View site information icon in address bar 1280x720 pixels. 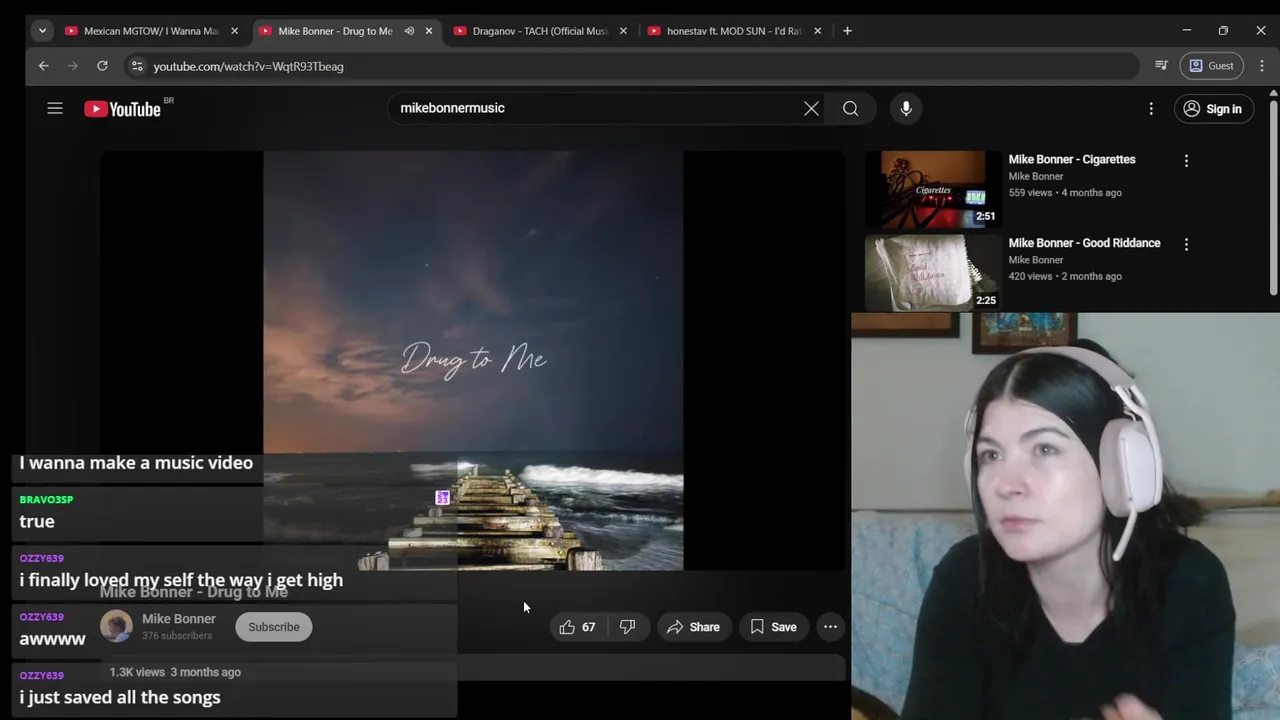click(137, 66)
